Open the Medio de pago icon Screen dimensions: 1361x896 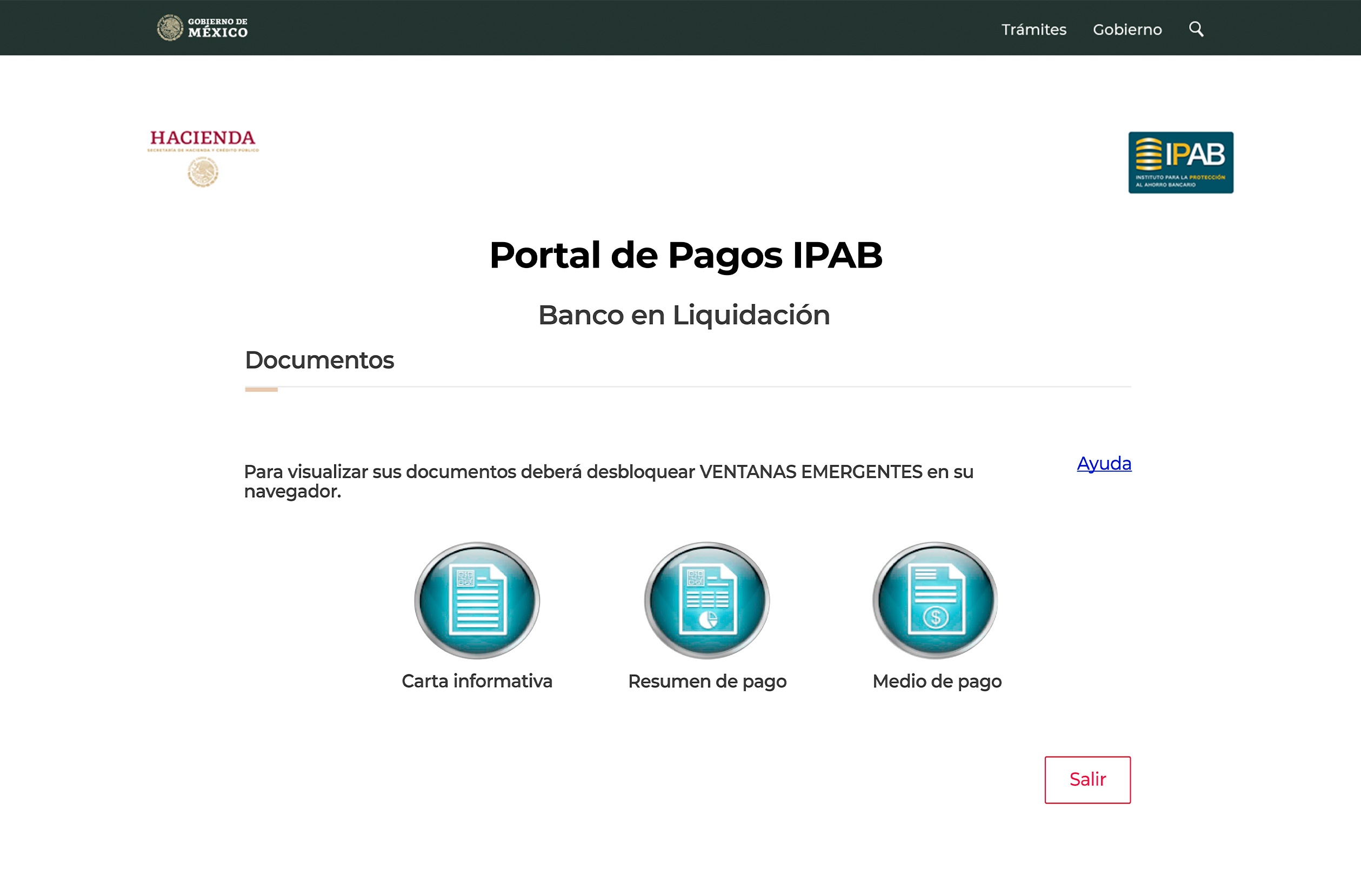(x=935, y=600)
